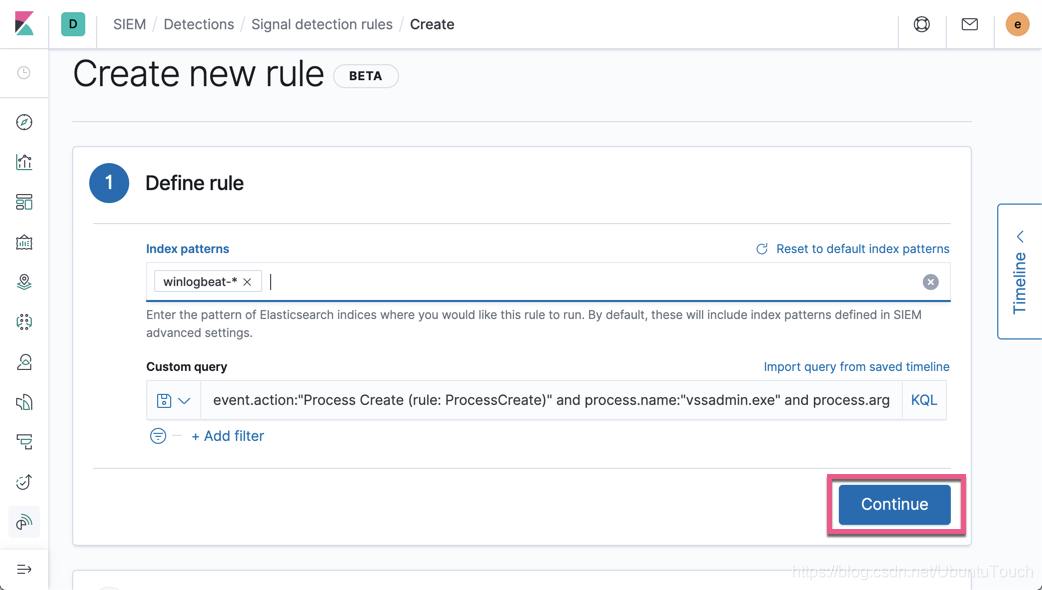
Task: Open the active SIEM icon in sidebar
Action: 24,522
